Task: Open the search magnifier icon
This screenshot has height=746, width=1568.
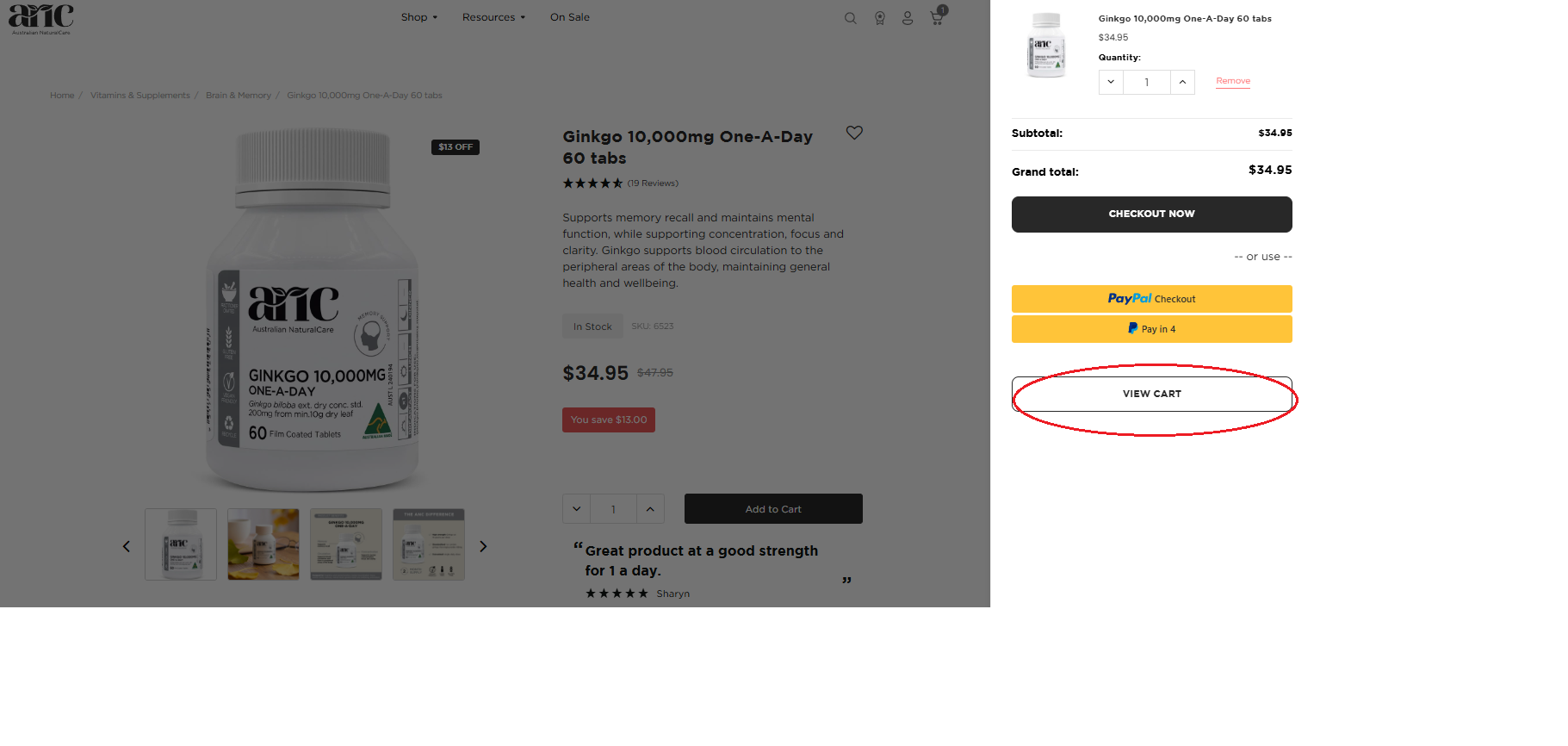Action: pos(850,18)
